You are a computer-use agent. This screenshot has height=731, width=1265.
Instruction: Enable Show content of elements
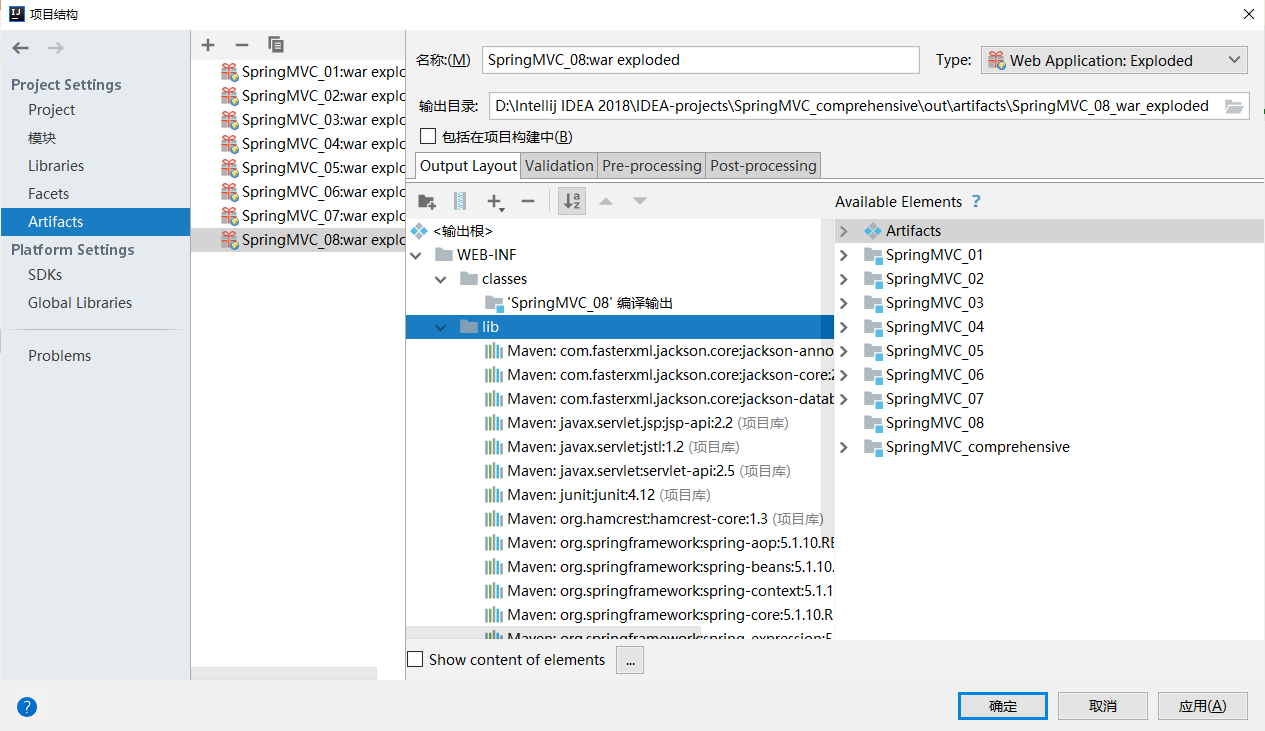[415, 660]
